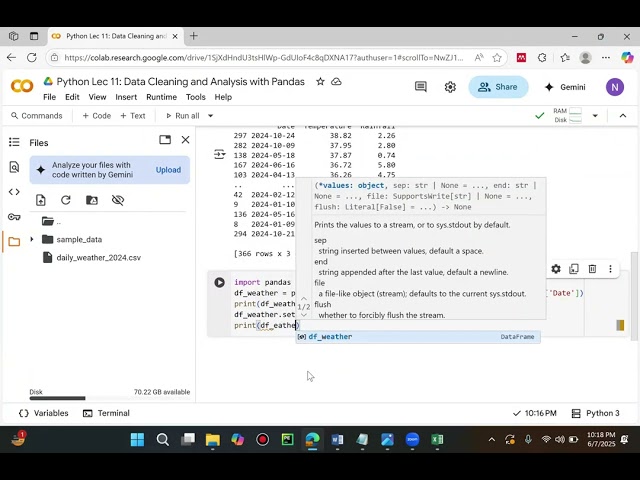Open the Copilot icon in browser toolbar
This screenshot has width=640, height=480.
coord(627,58)
